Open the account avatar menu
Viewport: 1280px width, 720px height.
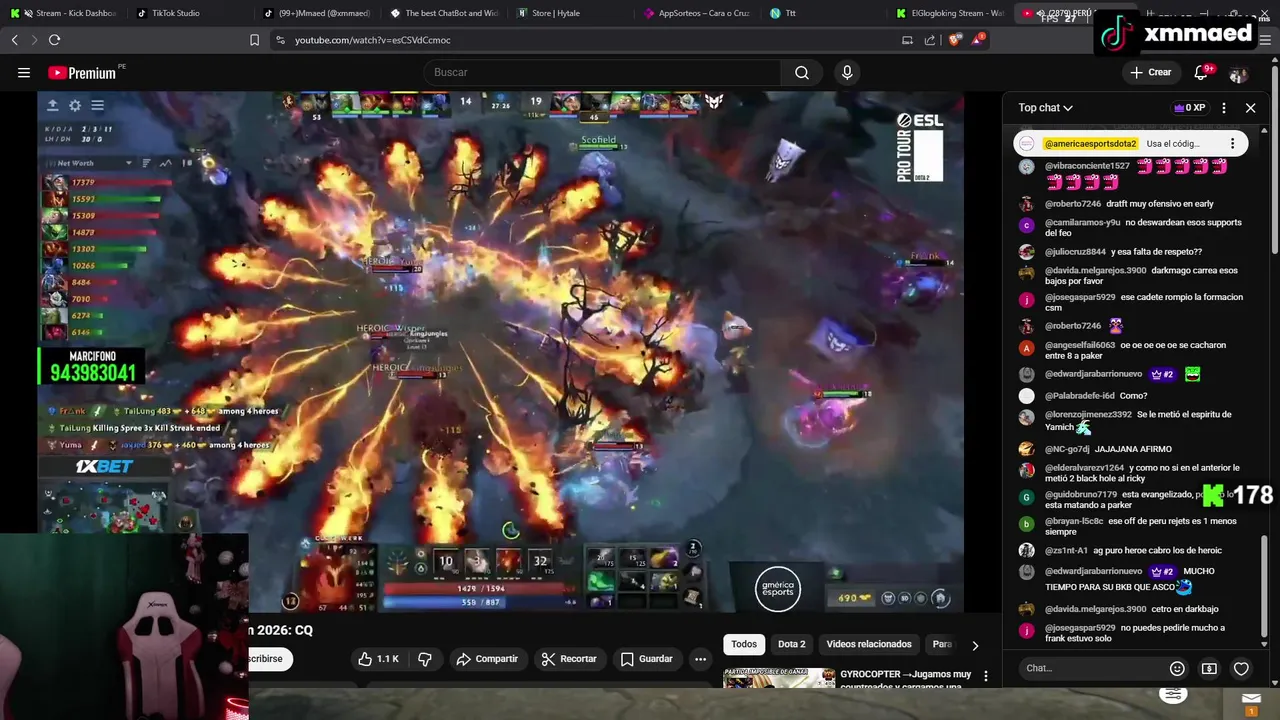point(1239,73)
